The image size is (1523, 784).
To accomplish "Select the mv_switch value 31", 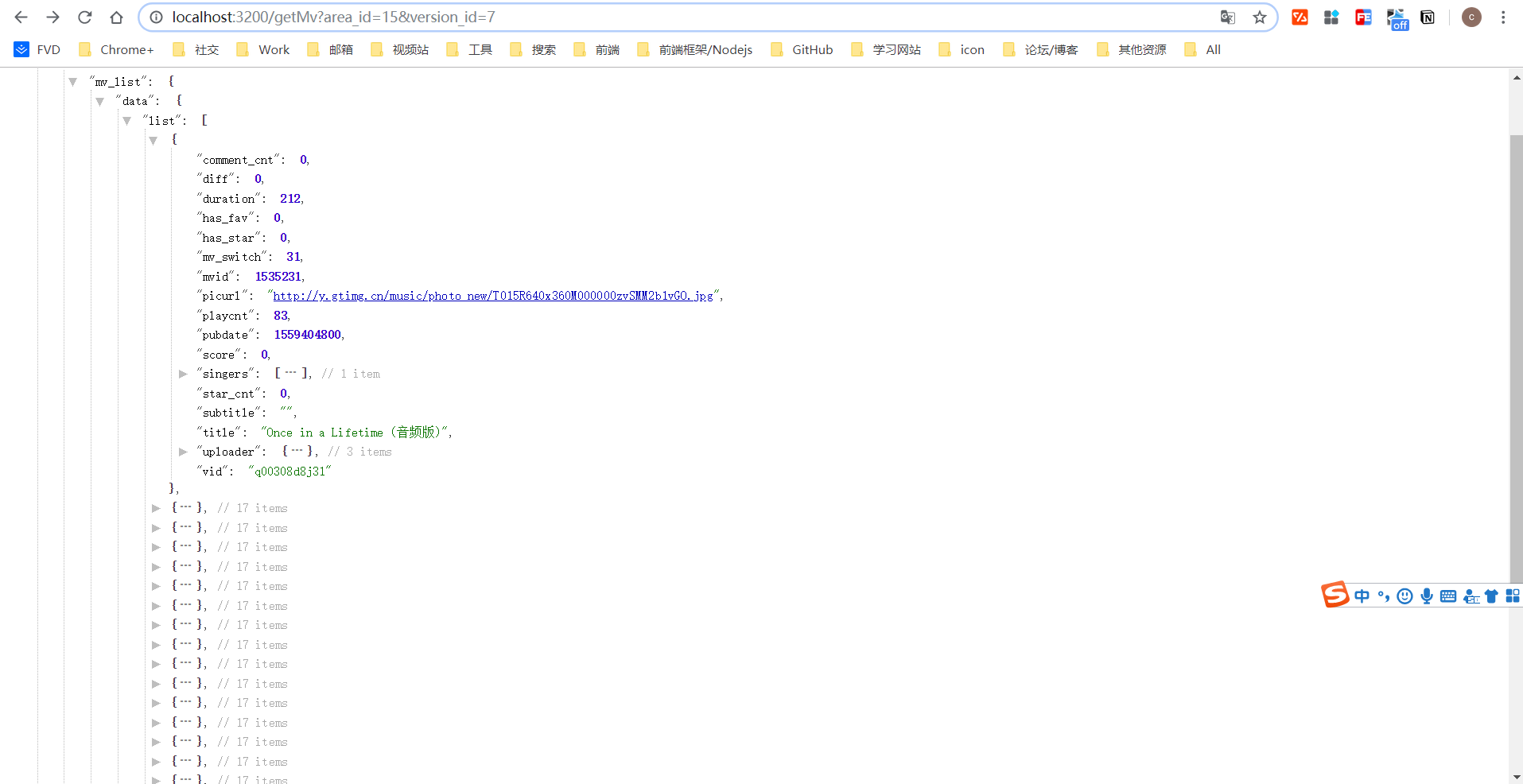I will coord(293,257).
